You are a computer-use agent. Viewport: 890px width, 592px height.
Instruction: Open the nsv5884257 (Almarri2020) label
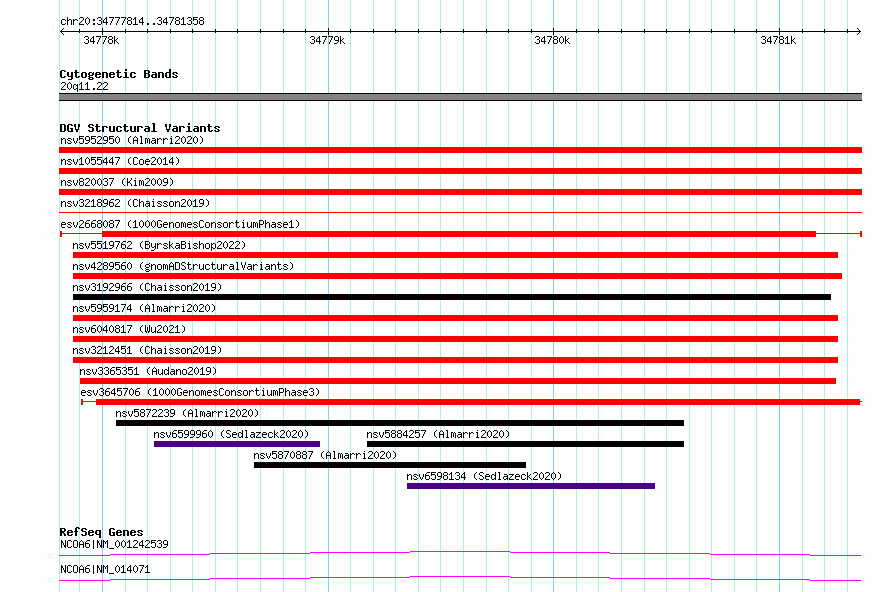point(438,434)
